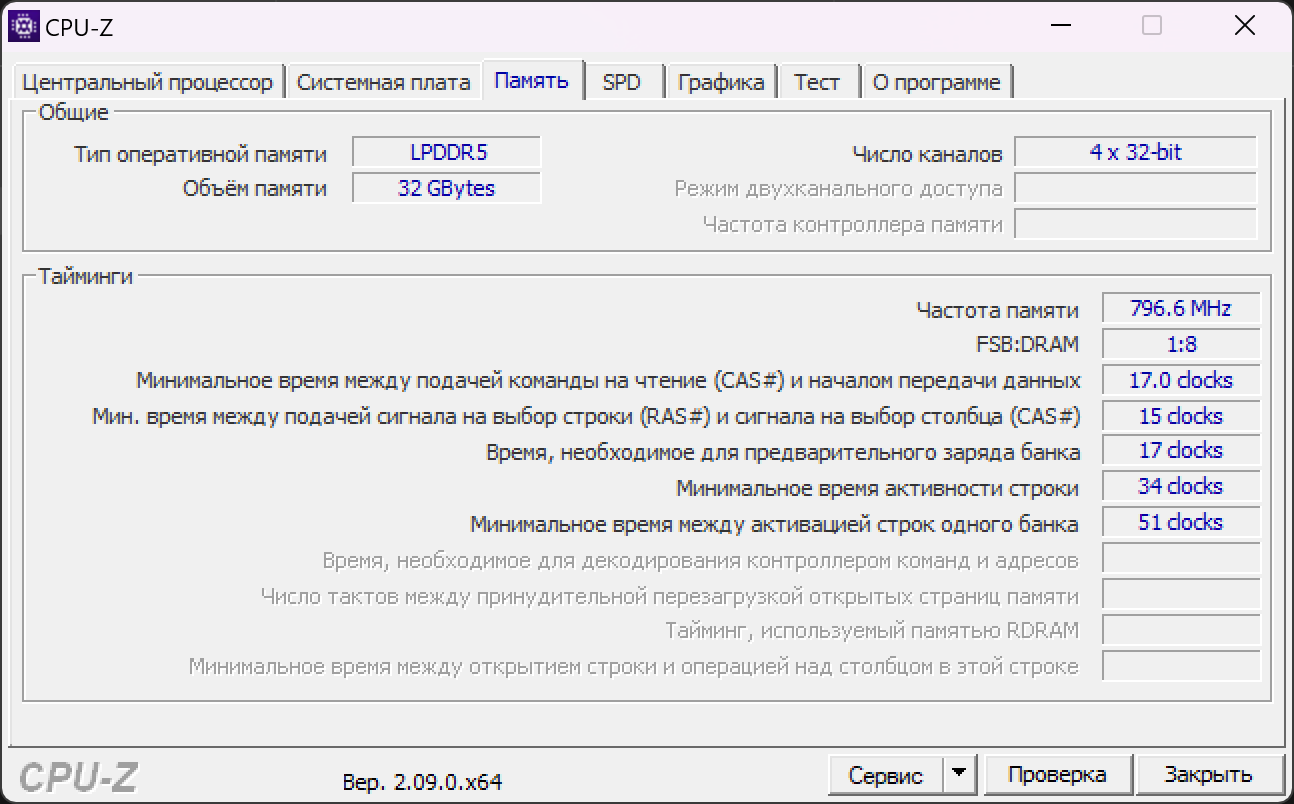
Task: Click the Число каналов label
Action: (927, 154)
